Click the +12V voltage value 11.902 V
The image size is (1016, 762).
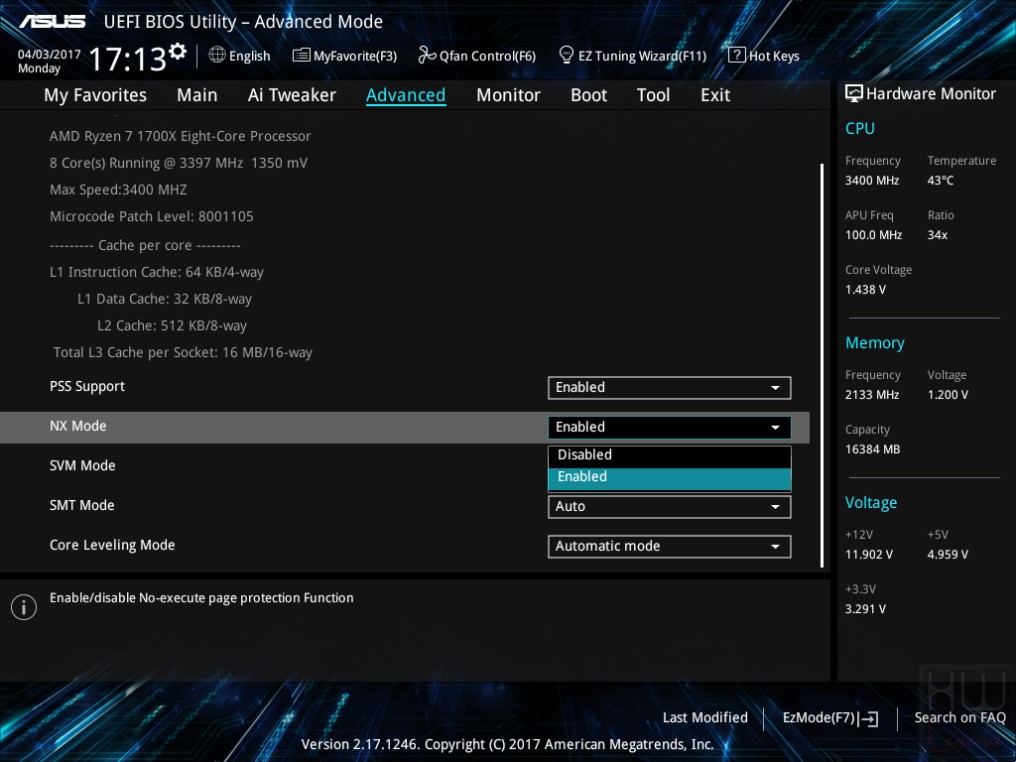tap(868, 554)
